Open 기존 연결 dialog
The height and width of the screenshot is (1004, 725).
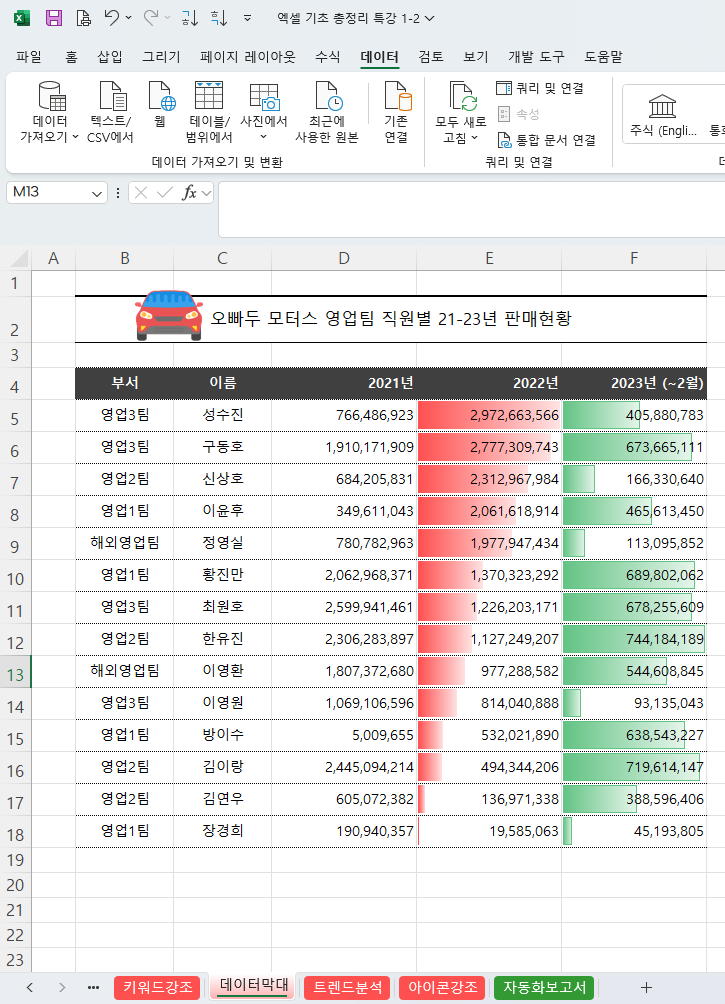click(396, 112)
